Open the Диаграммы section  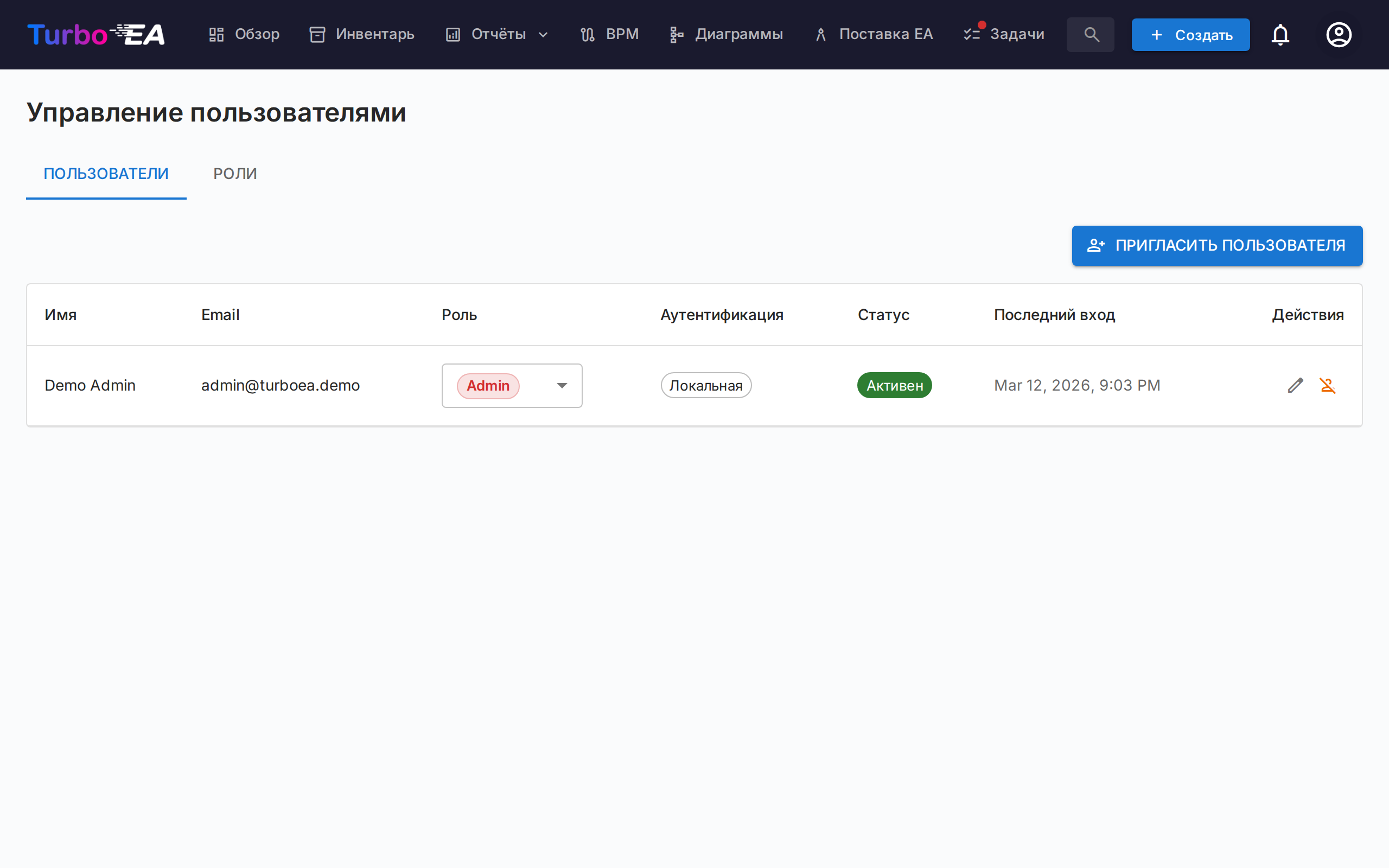(726, 34)
